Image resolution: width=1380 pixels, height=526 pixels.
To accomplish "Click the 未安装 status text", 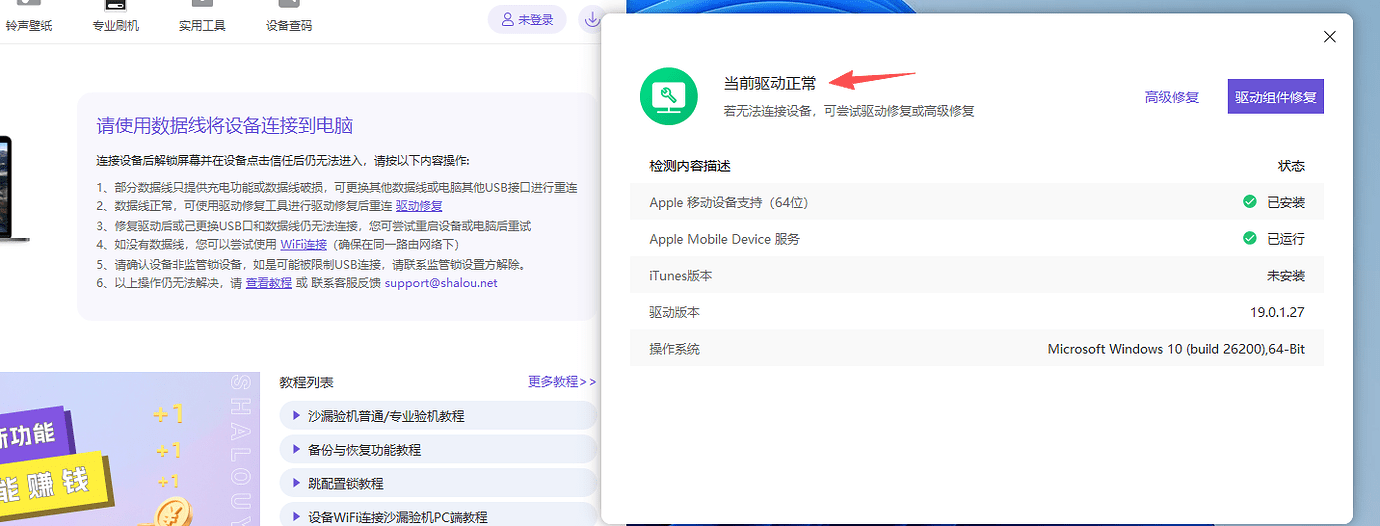I will pos(1286,276).
